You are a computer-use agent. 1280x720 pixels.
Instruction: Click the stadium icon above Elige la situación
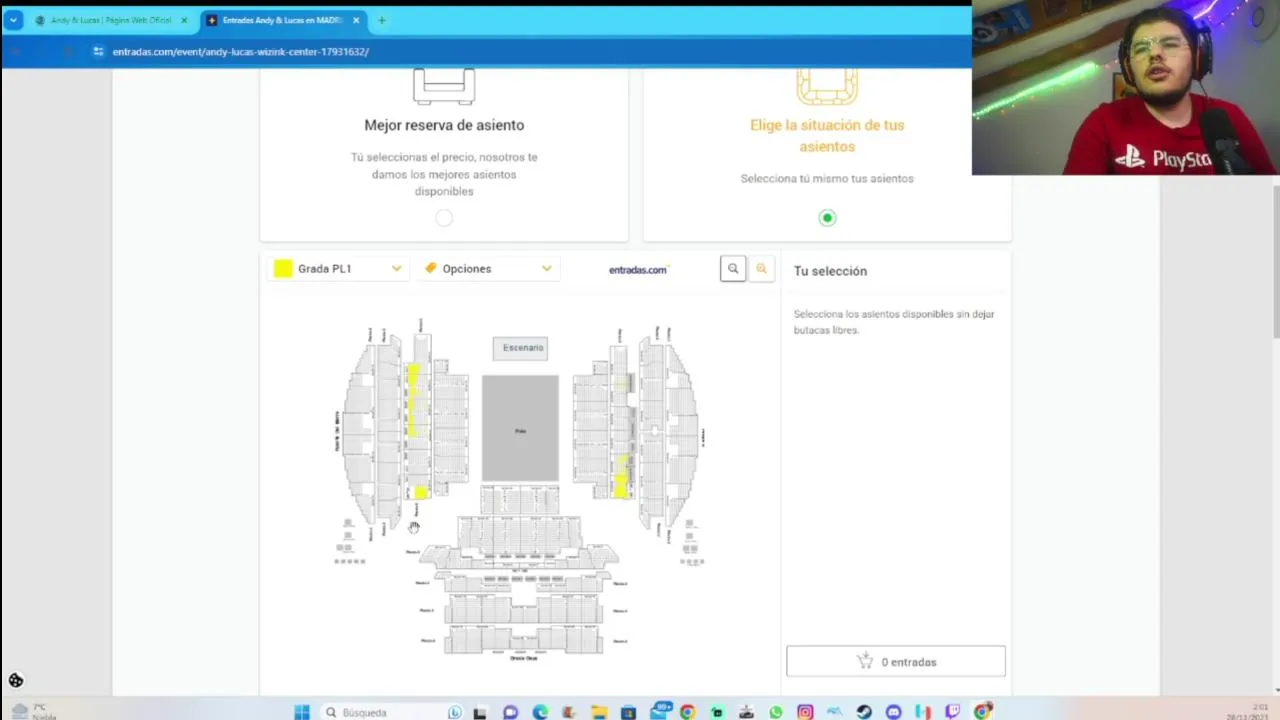[x=827, y=87]
